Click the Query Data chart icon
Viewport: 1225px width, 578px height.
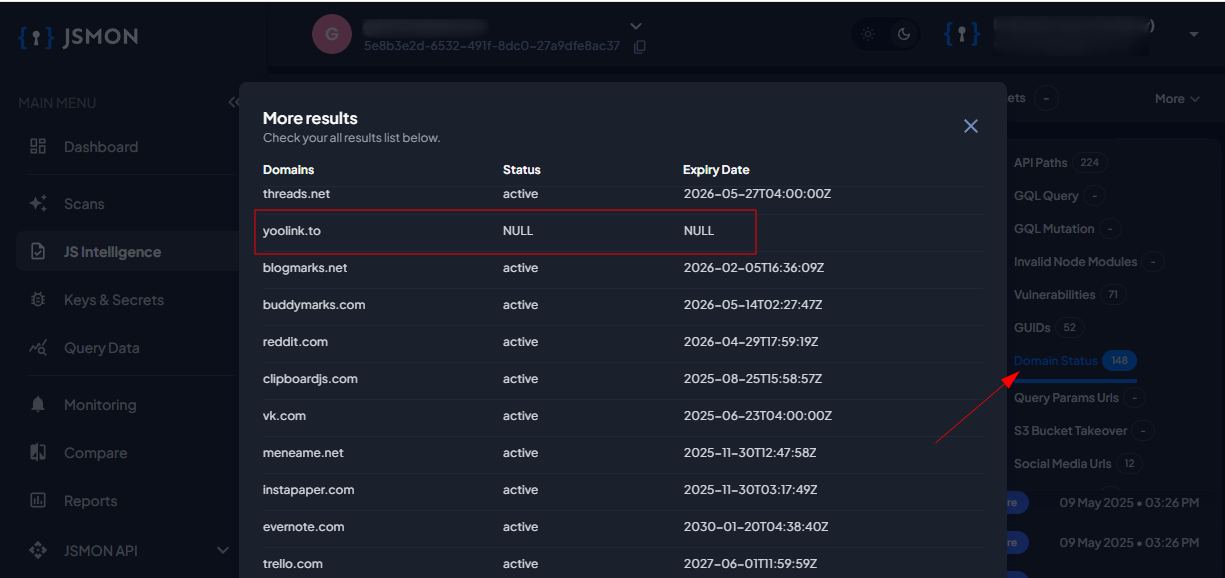(x=38, y=348)
